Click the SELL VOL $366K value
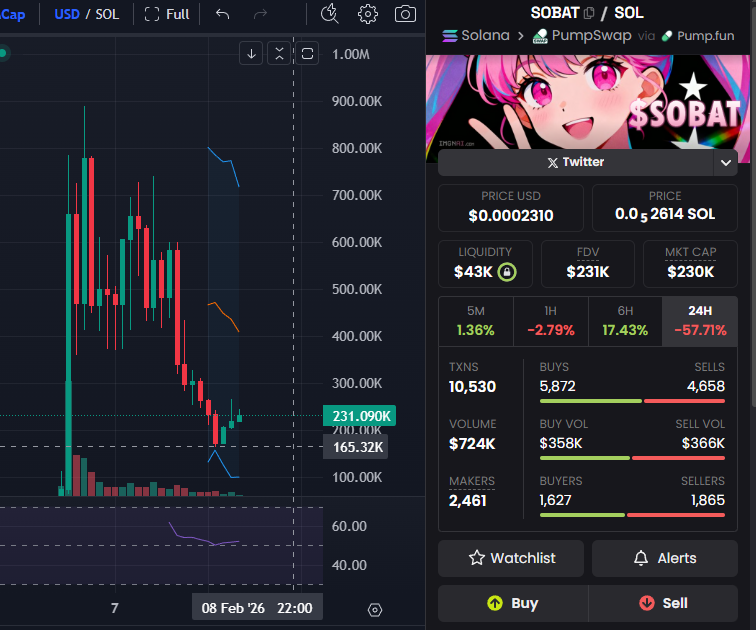Viewport: 756px width, 630px height. pyautogui.click(x=703, y=443)
